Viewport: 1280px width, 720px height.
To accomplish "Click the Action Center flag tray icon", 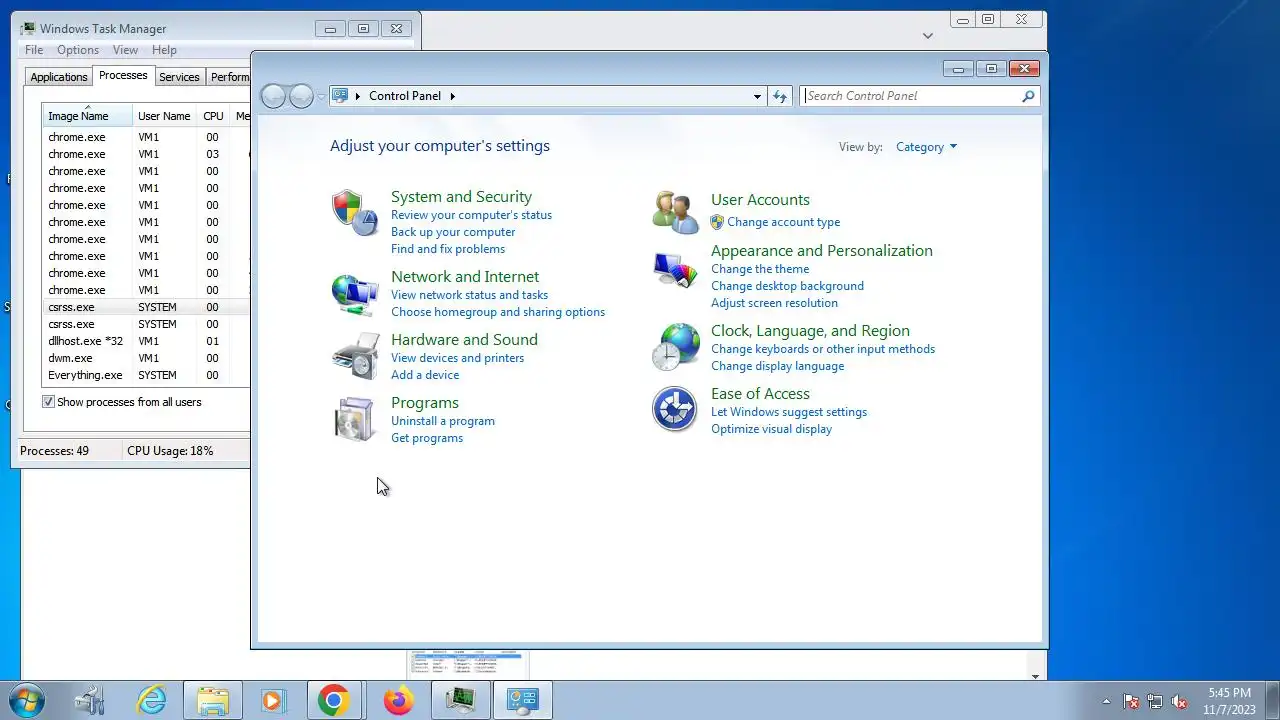I will tap(1131, 702).
